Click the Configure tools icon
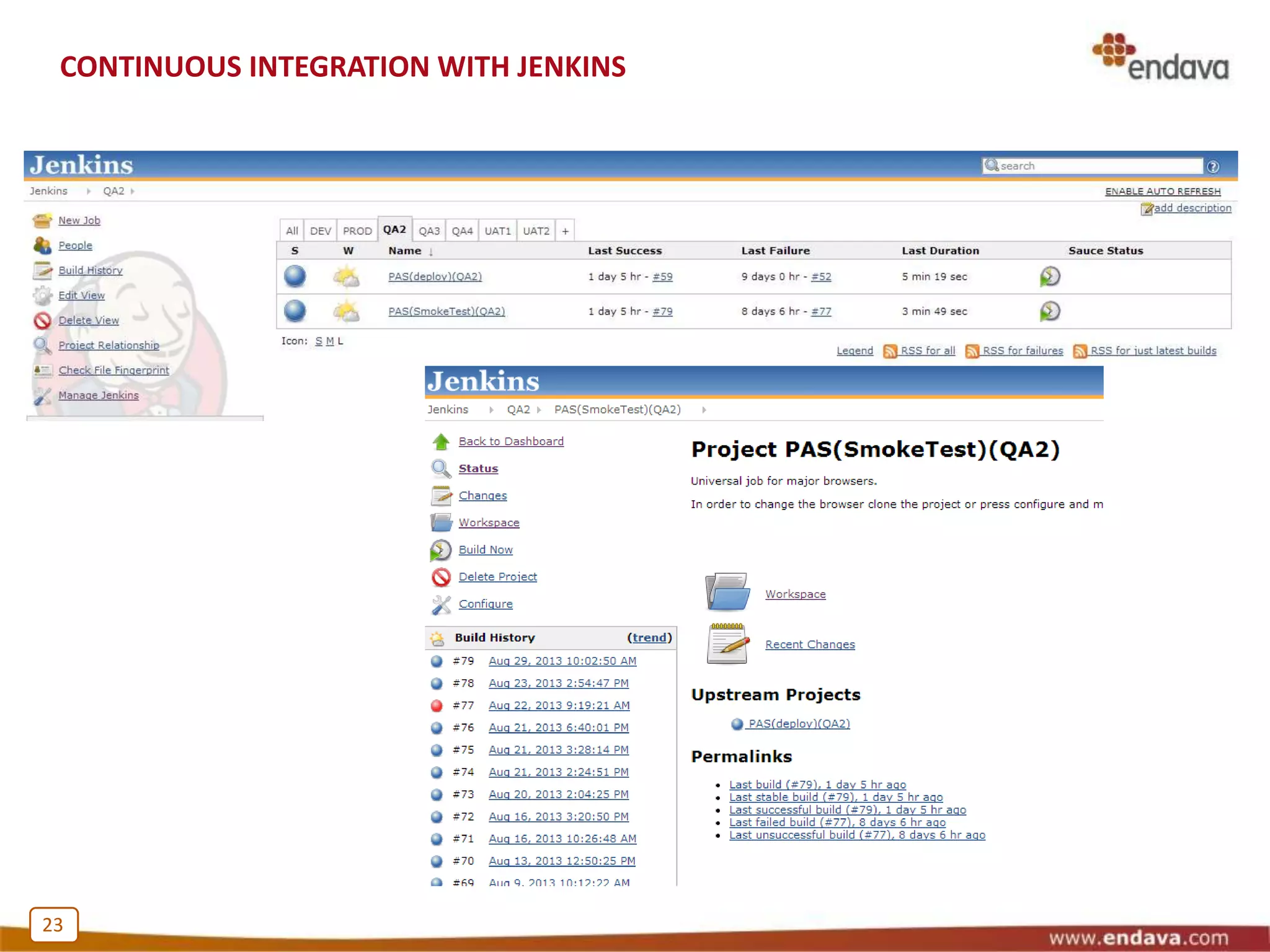Screen dimensions: 1270x952 coord(441,604)
